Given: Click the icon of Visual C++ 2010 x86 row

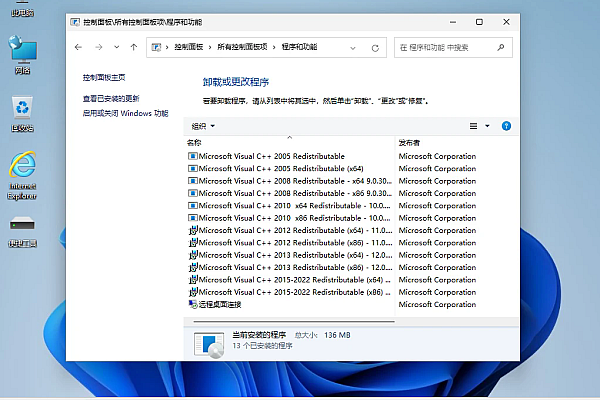Looking at the screenshot, I should coord(193,218).
